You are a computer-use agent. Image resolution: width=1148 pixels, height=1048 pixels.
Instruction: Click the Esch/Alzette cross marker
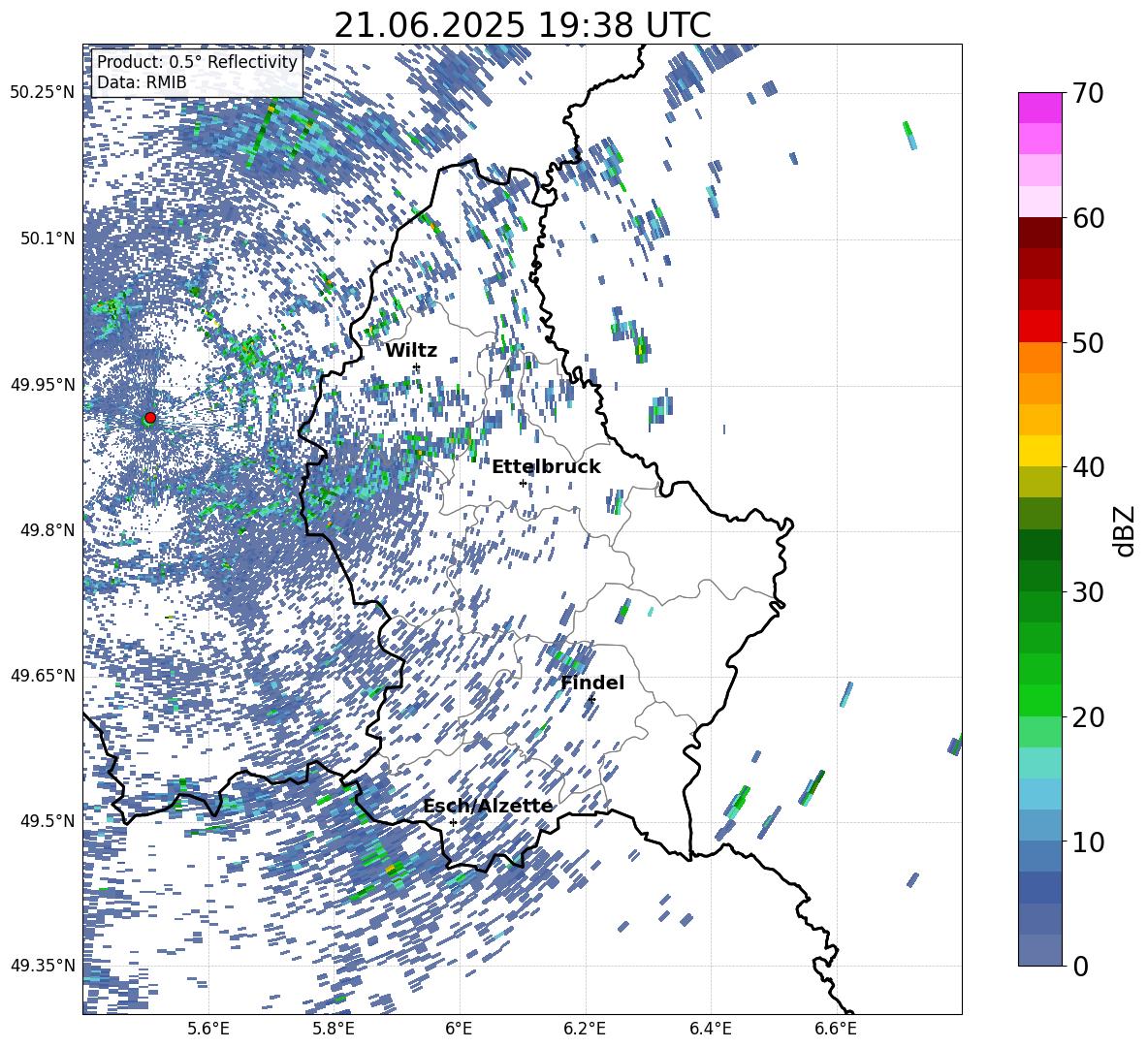pyautogui.click(x=453, y=822)
